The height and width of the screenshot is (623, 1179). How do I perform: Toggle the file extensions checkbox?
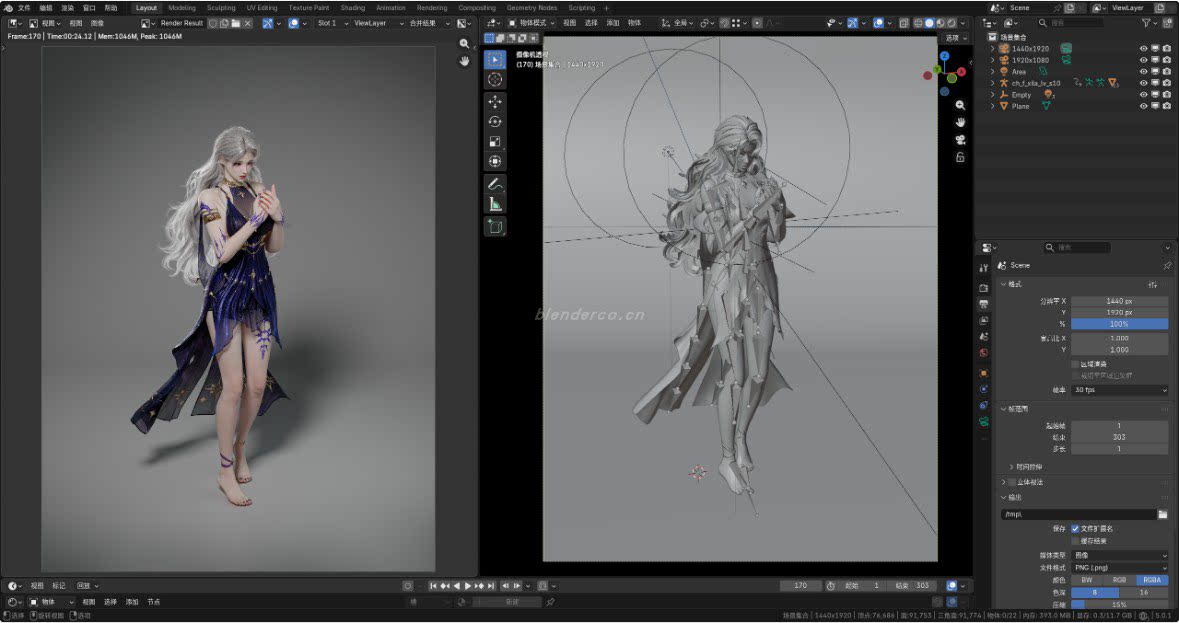1076,528
